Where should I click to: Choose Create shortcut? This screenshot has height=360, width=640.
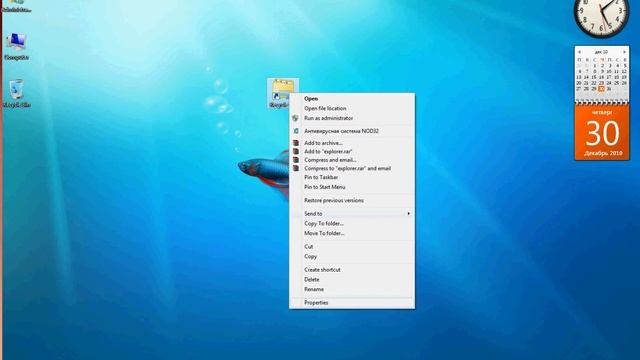(352, 270)
